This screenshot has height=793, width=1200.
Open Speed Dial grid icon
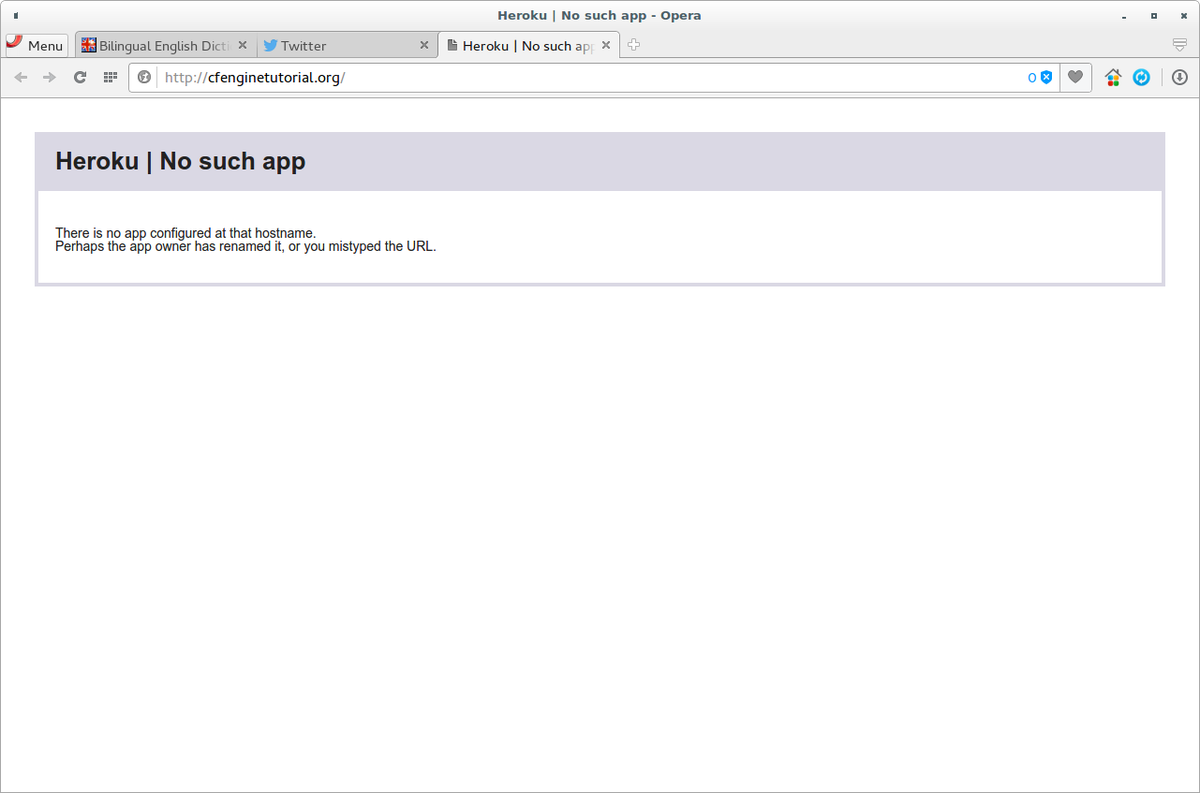[110, 77]
